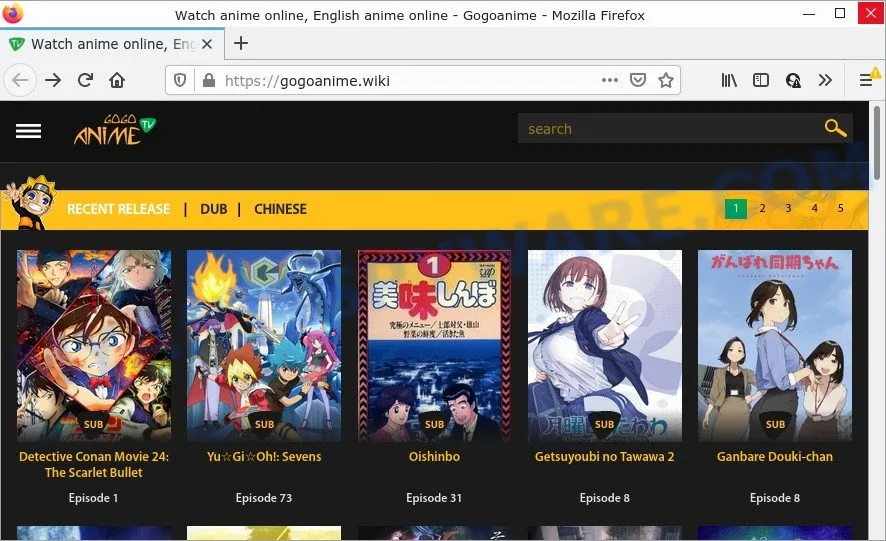Open a new tab with plus button
Image resolution: width=886 pixels, height=541 pixels.
click(x=241, y=43)
